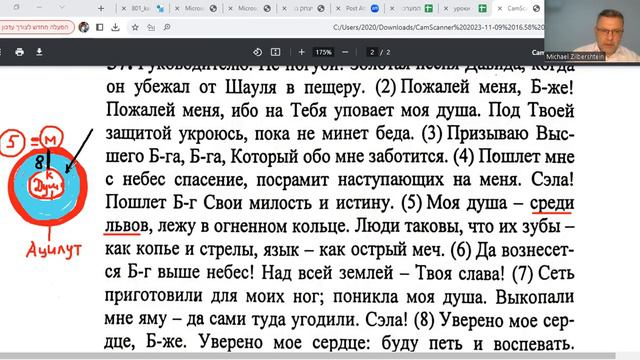
Task: Switch to the 'уроки' spreadsheet tab
Action: [x=465, y=8]
